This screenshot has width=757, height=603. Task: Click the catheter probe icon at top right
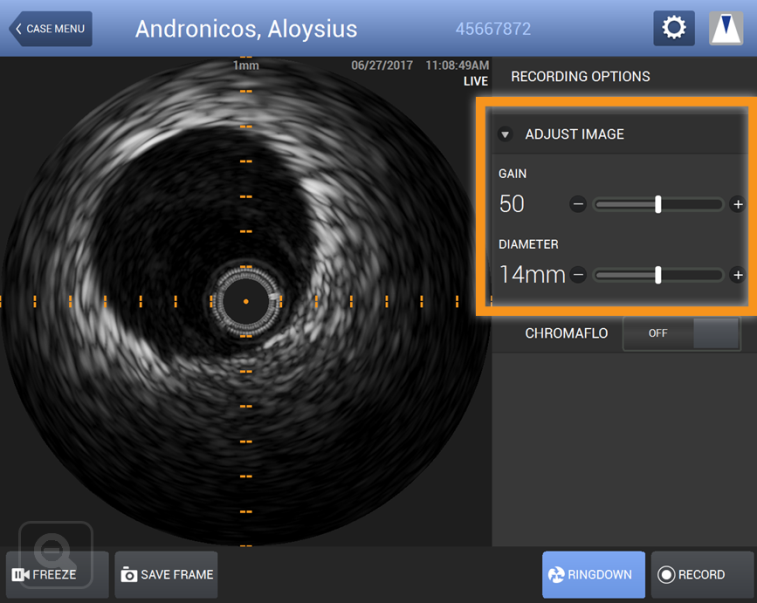726,28
